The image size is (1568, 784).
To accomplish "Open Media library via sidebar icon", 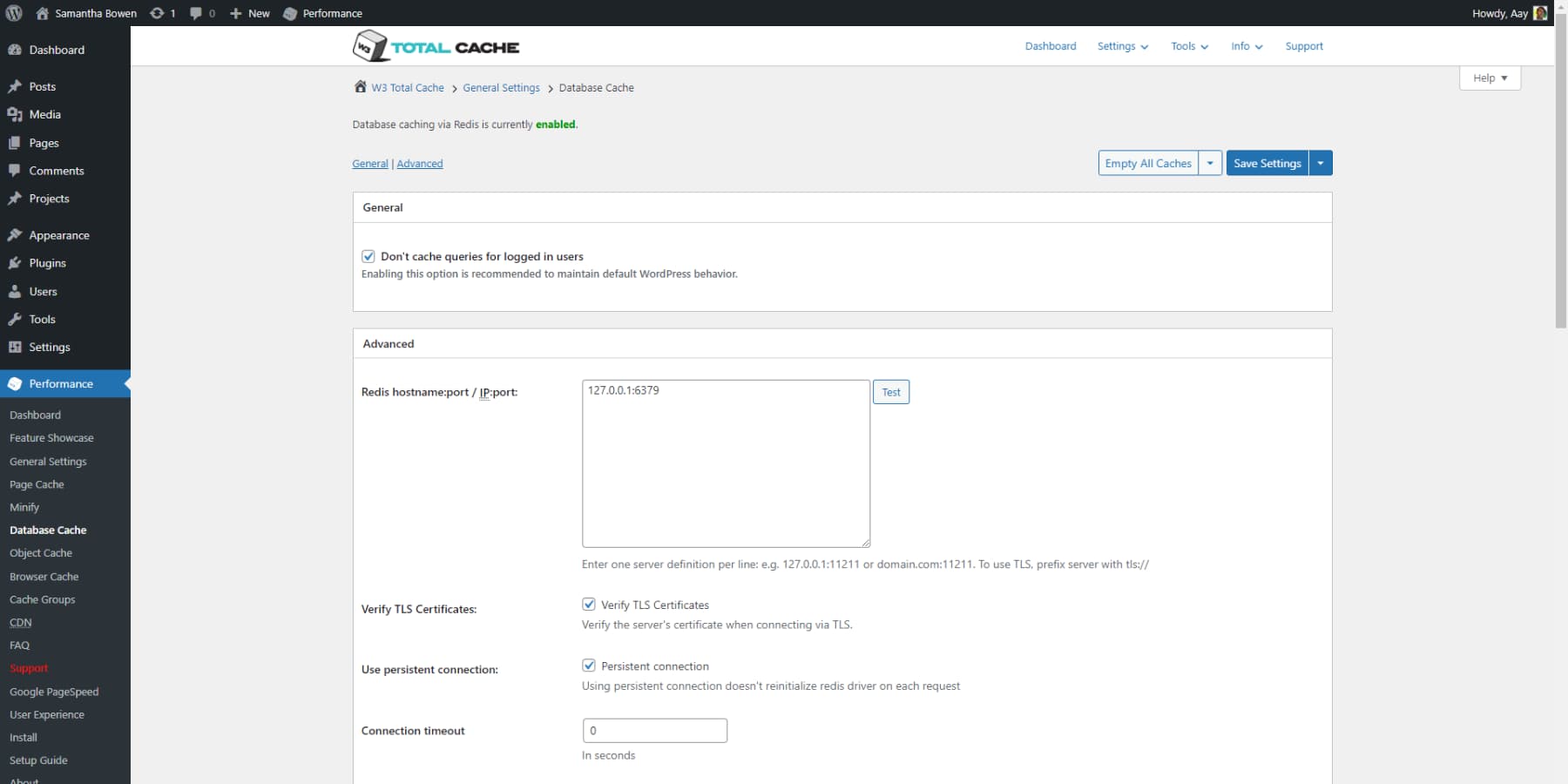I will [x=15, y=114].
